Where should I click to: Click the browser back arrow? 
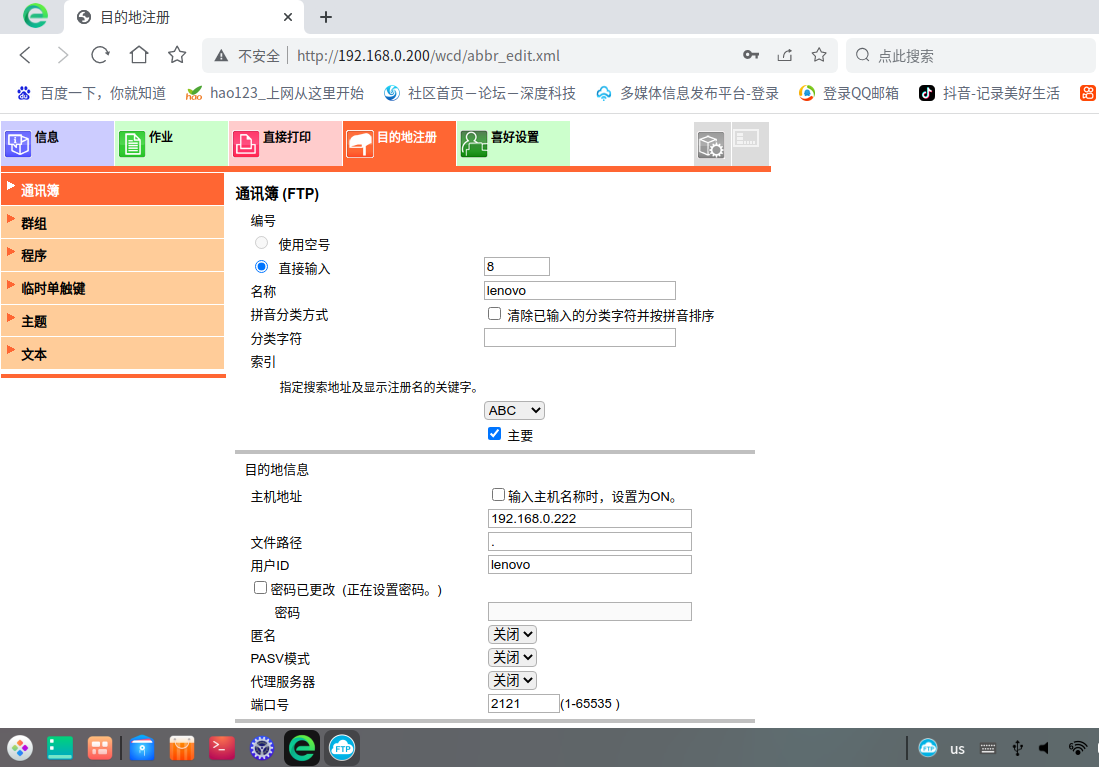tap(25, 55)
